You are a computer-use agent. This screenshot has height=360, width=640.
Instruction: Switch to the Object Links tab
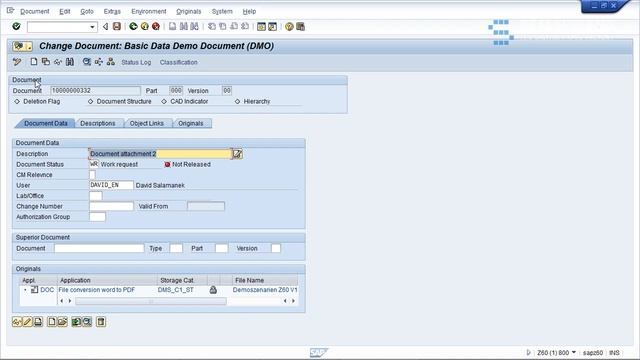click(147, 123)
